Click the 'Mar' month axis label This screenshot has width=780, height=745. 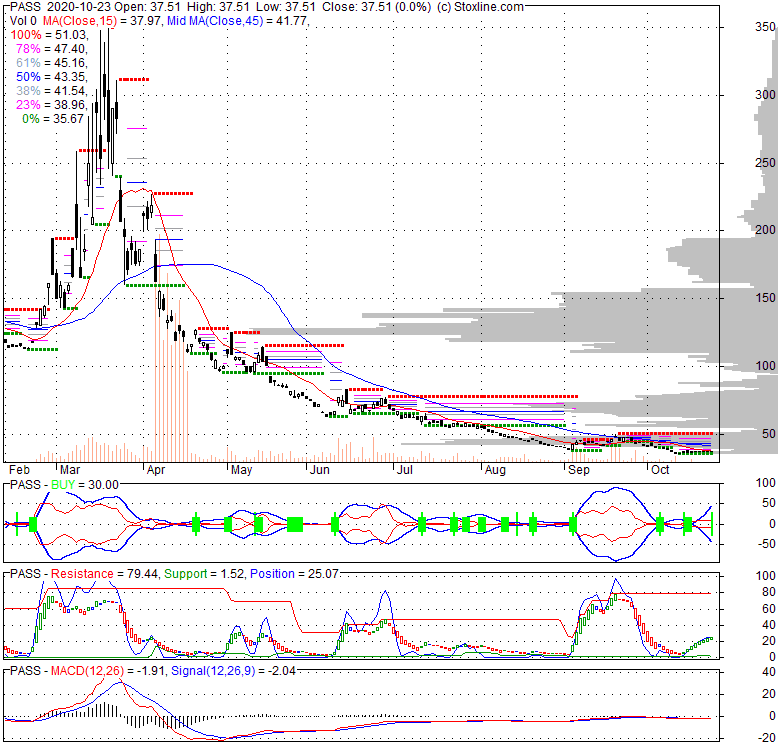coord(70,470)
